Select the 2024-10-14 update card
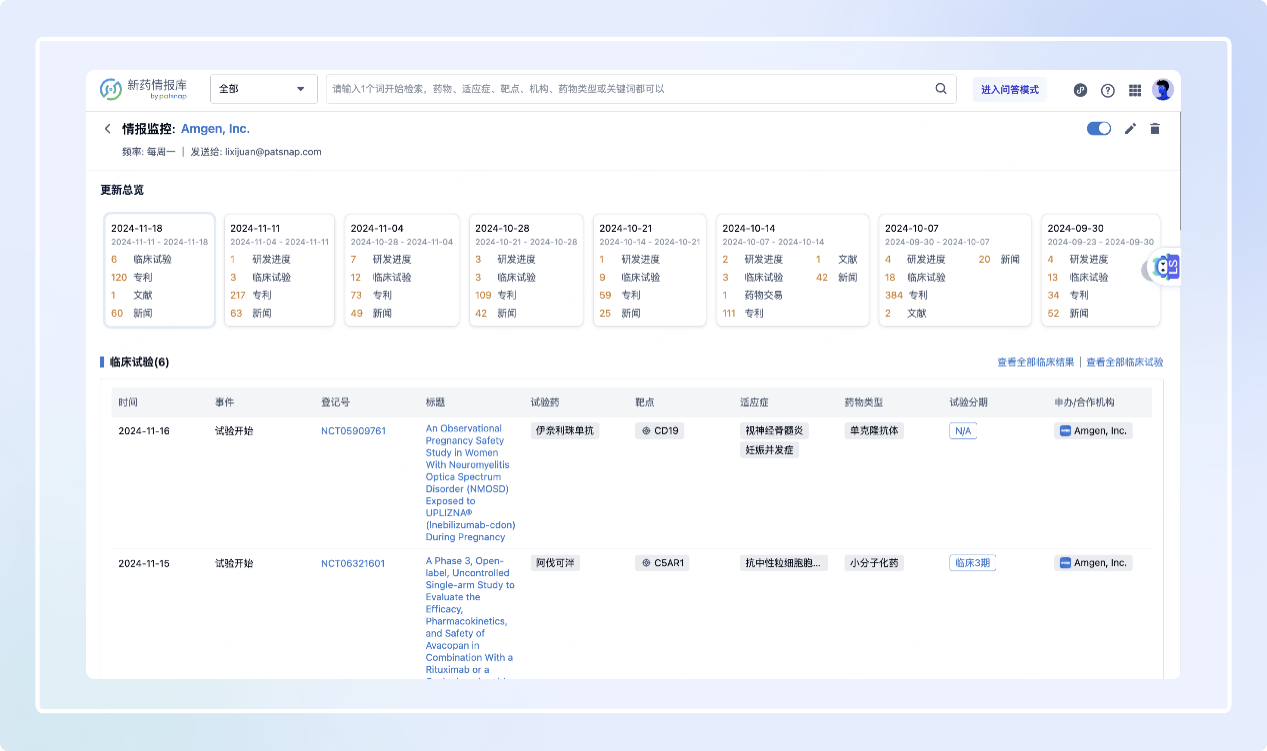This screenshot has height=751, width=1267. coord(792,270)
